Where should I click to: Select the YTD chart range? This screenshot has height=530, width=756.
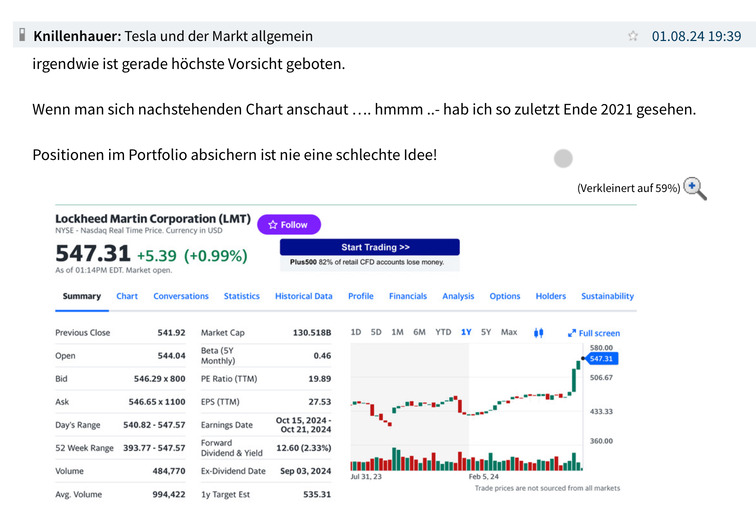click(443, 332)
